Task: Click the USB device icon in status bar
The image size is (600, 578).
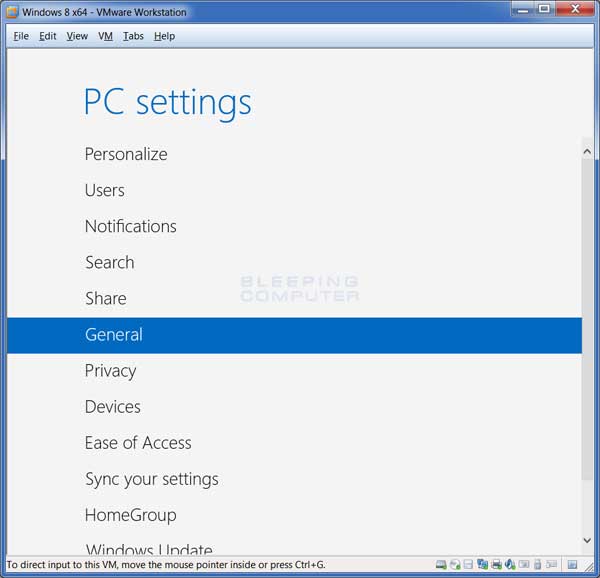Action: (x=537, y=564)
